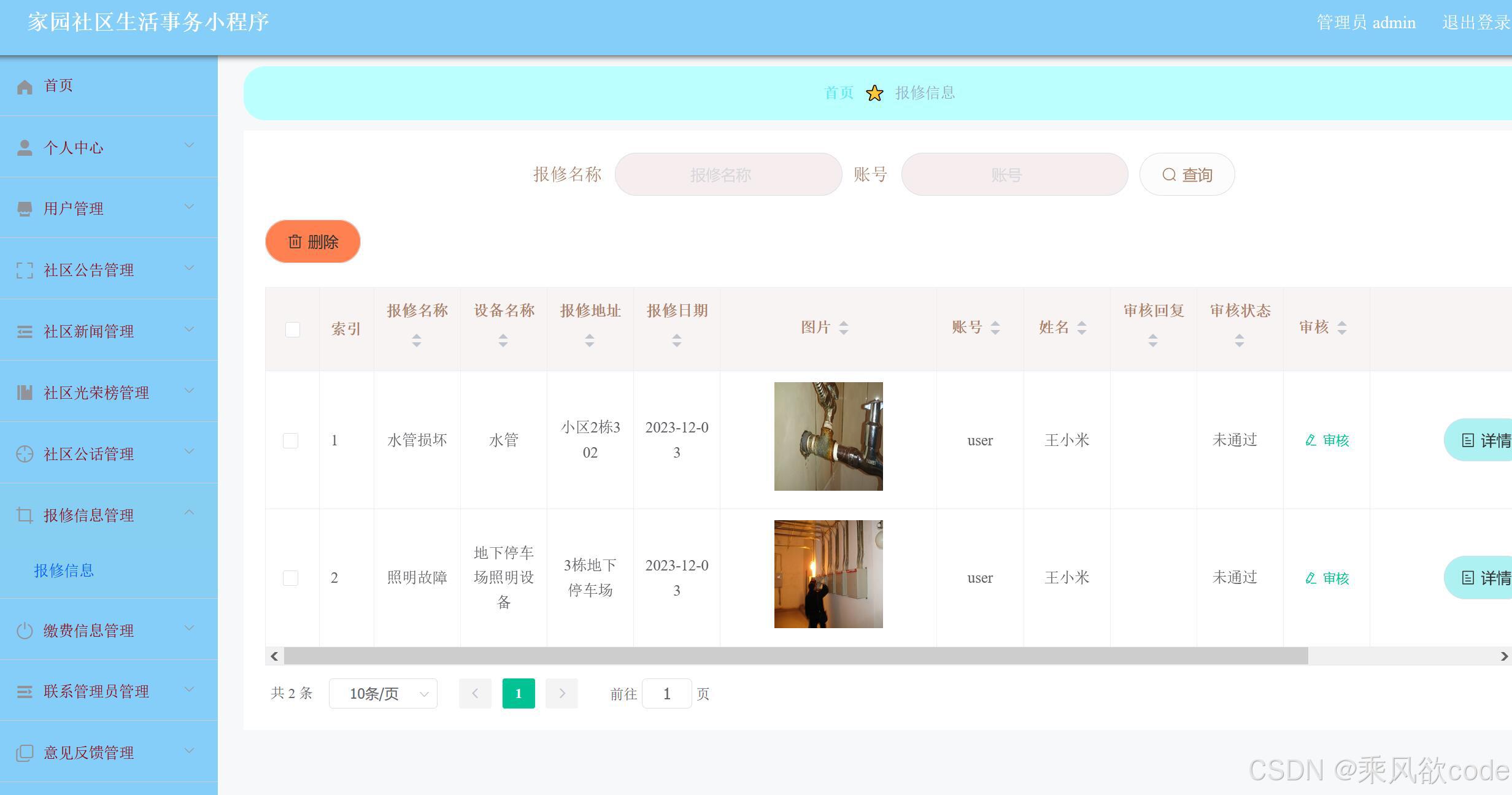Click the person icon for 个人中心
The image size is (1512, 795).
(25, 146)
